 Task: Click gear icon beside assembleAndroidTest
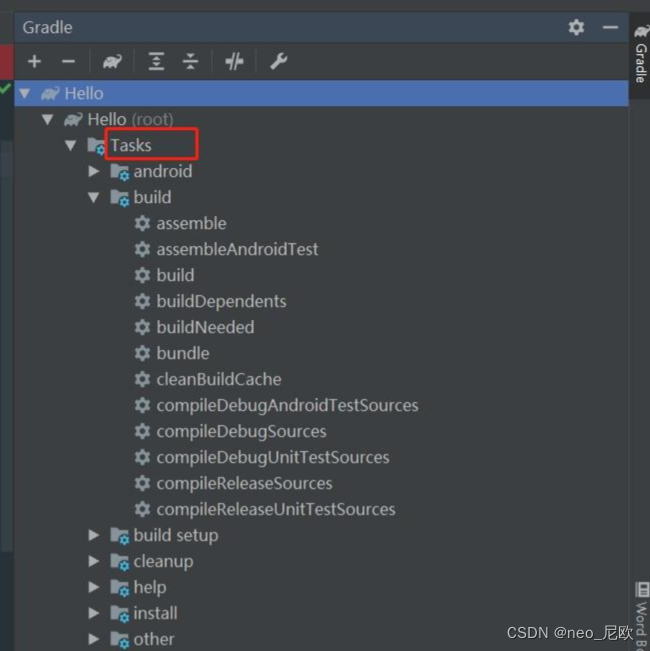142,249
